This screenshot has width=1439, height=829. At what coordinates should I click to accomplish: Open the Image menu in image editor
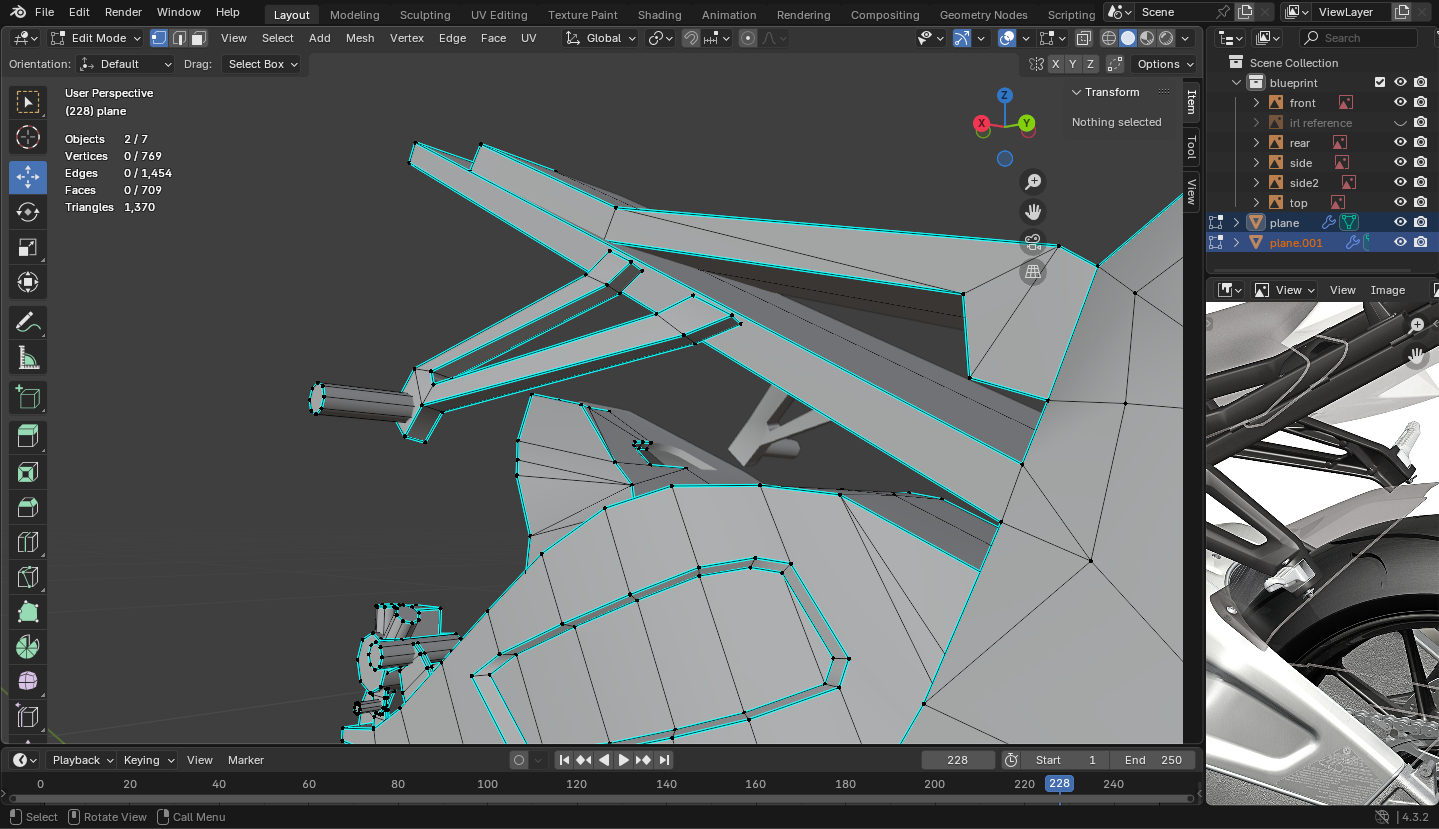pos(1388,290)
